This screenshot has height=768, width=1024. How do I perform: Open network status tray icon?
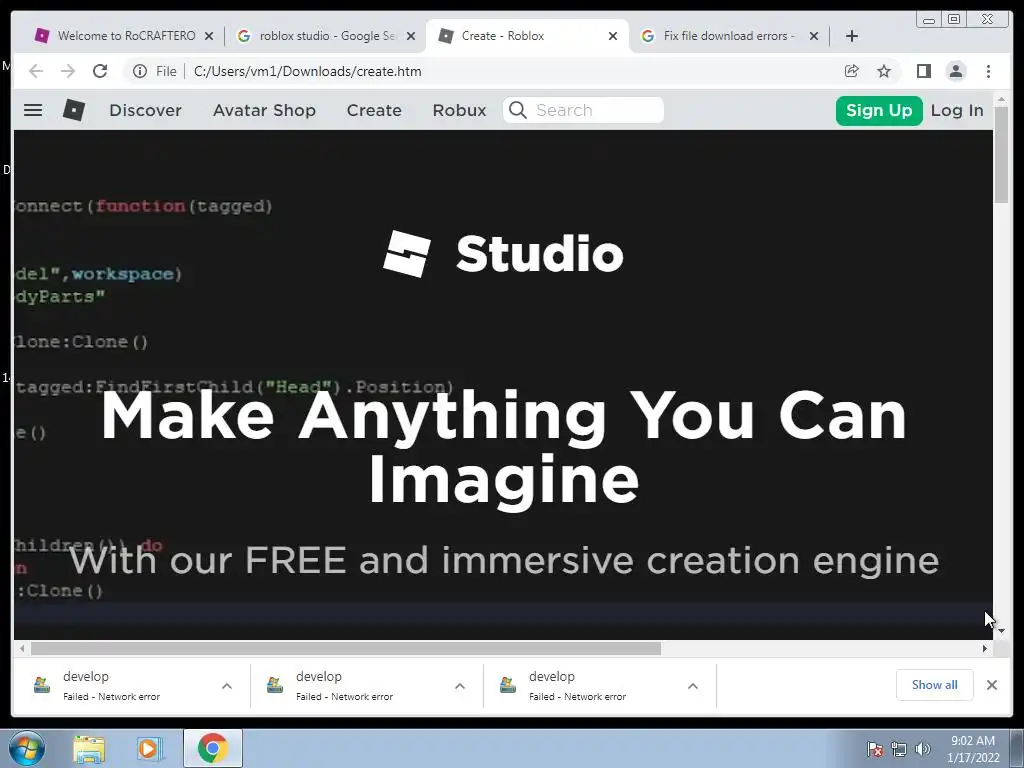tap(899, 749)
